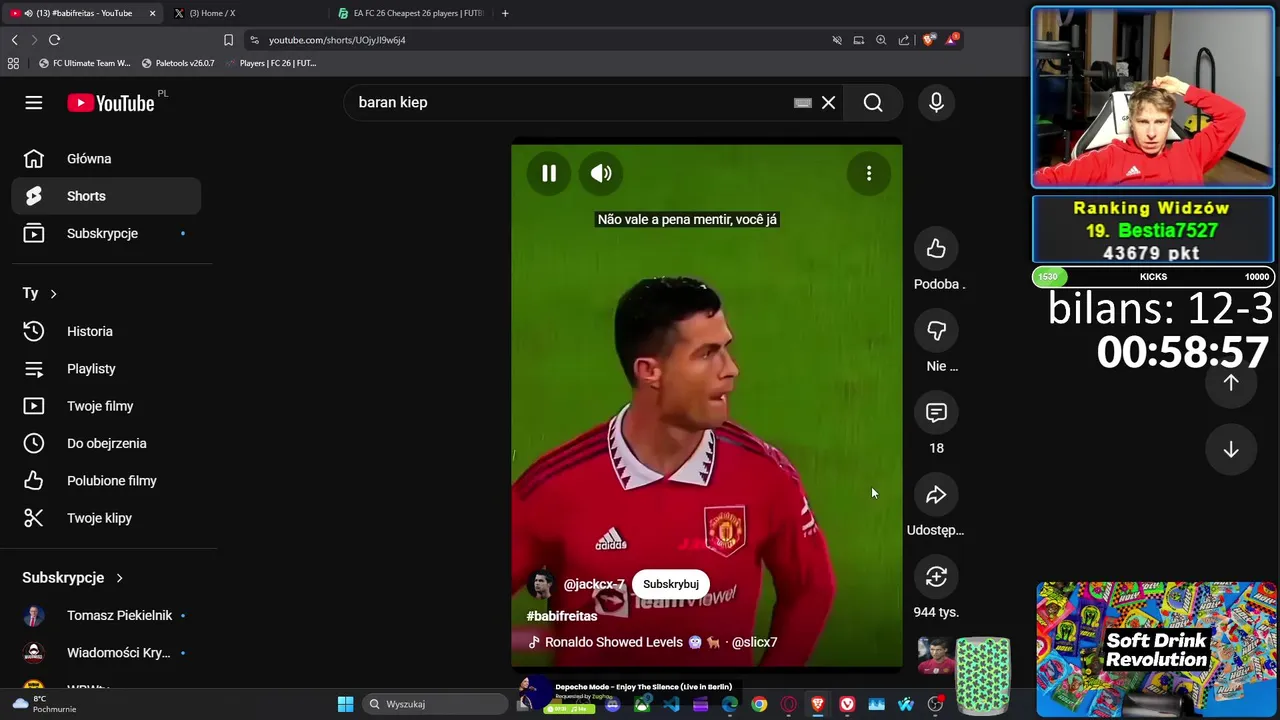
Task: Open Wiadomości Kry... channel subscription
Action: pos(106,653)
